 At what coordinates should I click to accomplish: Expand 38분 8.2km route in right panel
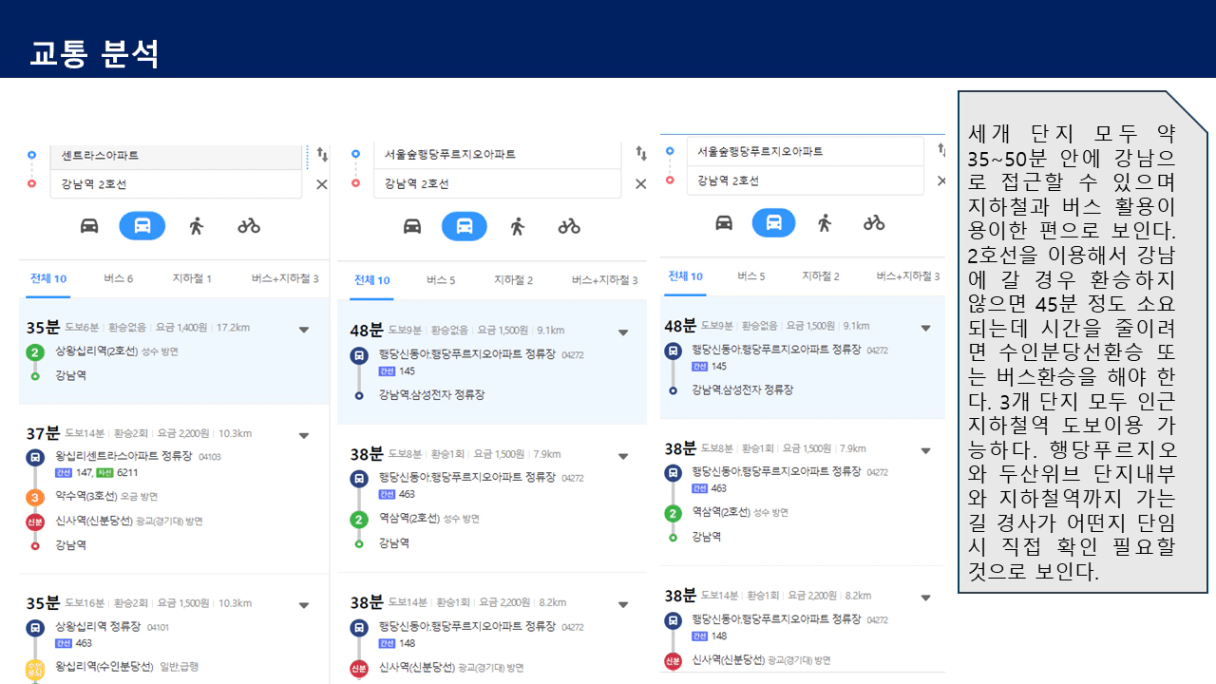pos(925,597)
